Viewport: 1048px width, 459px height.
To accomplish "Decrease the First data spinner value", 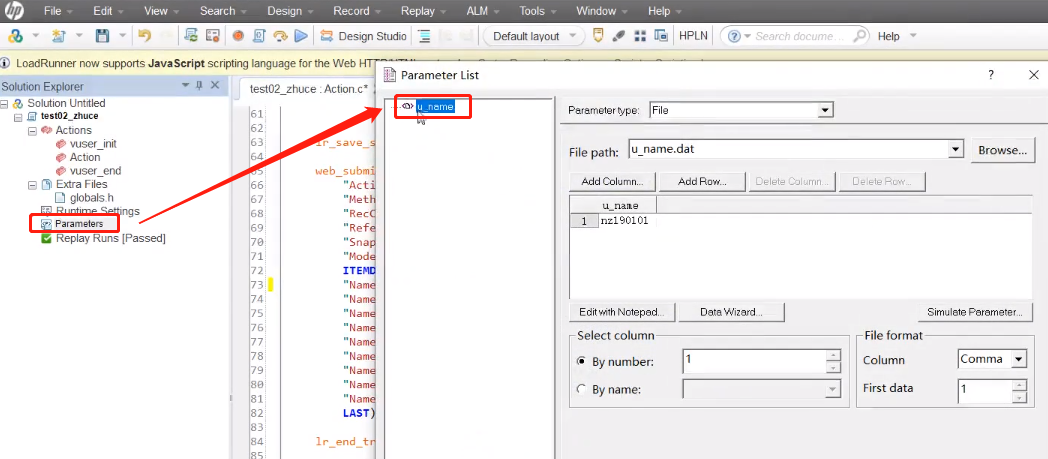I will pyautogui.click(x=1019, y=398).
